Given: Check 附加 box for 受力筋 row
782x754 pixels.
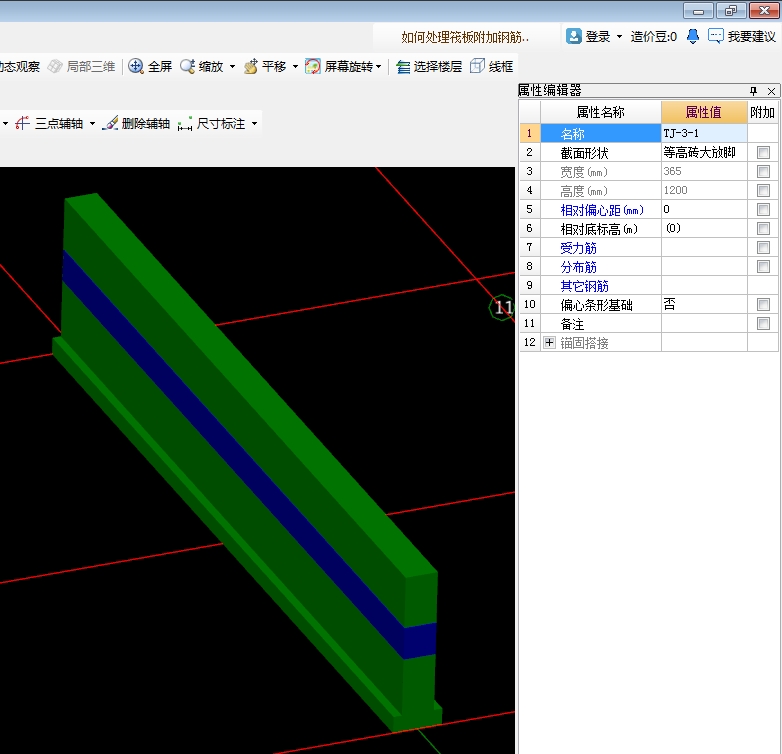Looking at the screenshot, I should pos(763,247).
